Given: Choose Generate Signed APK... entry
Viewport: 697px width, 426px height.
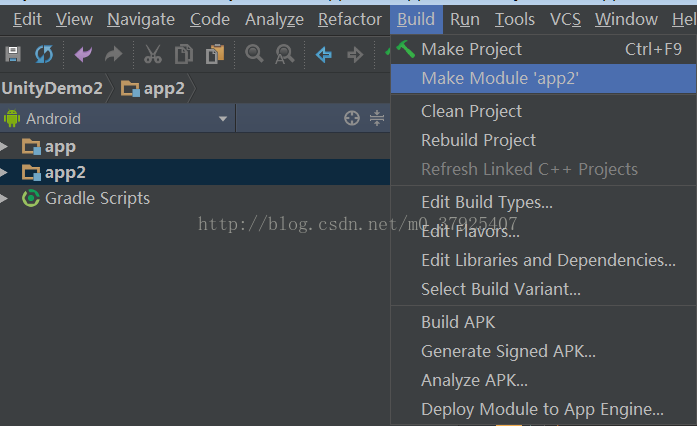Looking at the screenshot, I should pos(543,351).
